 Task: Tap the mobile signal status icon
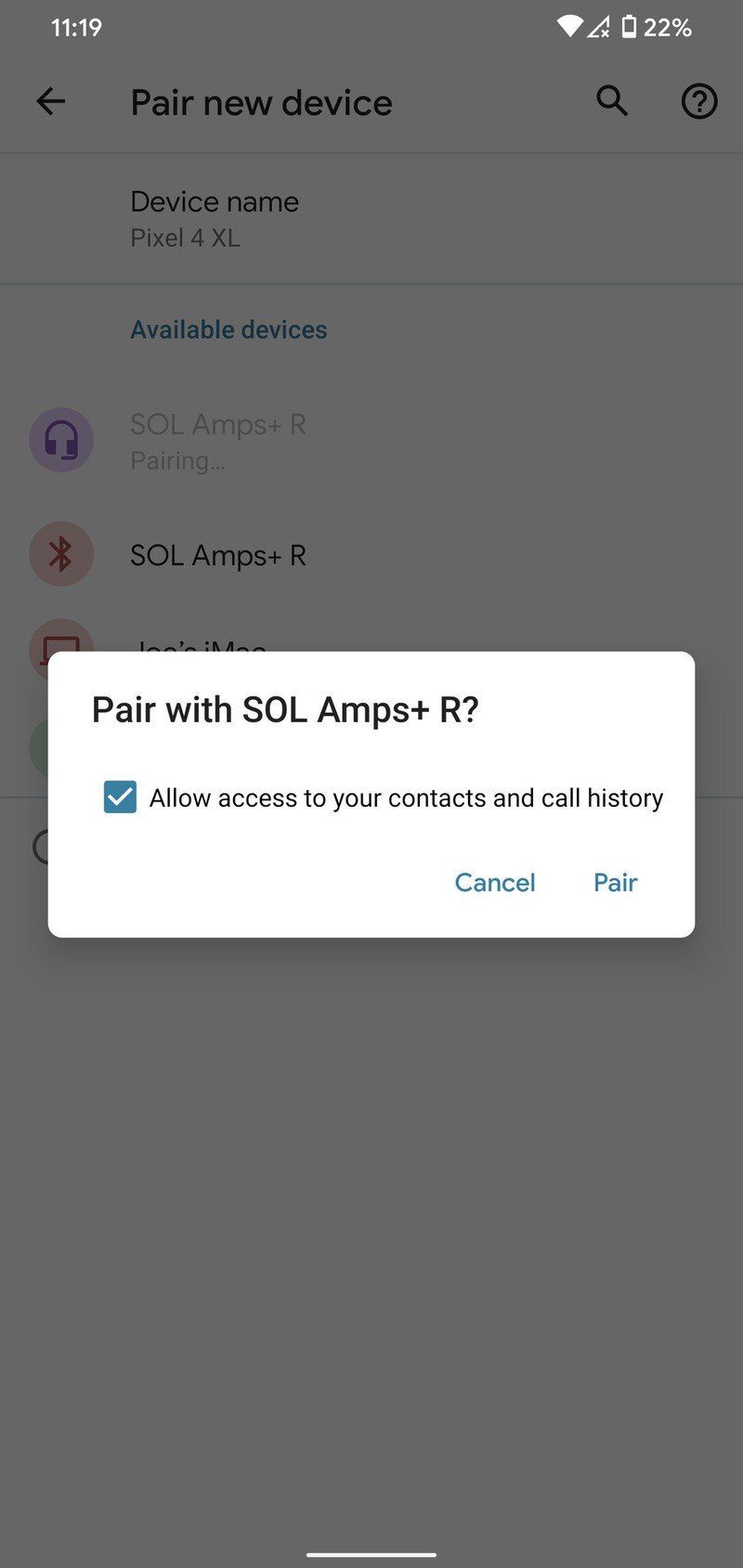click(599, 27)
